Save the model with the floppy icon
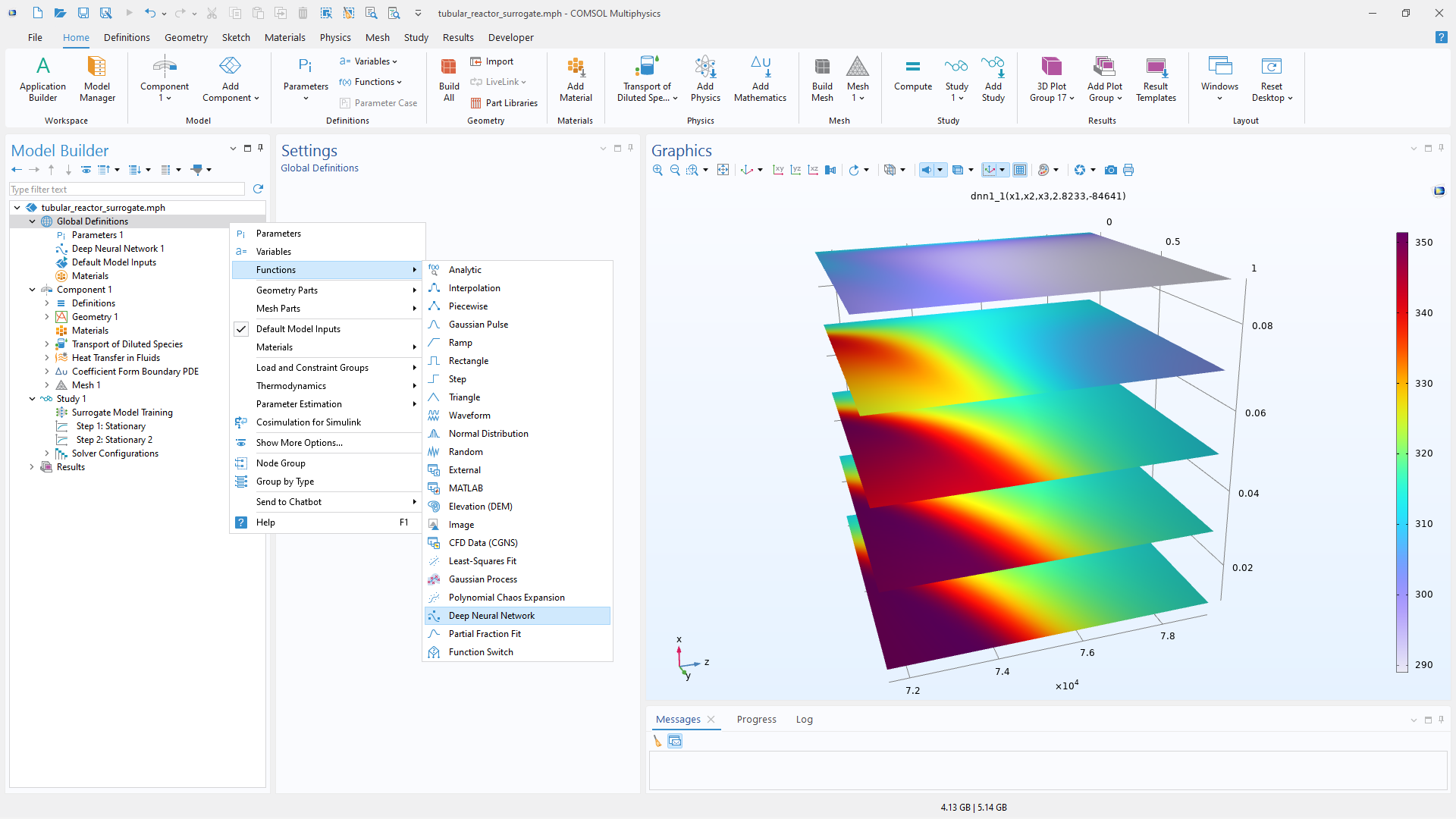The width and height of the screenshot is (1456, 819). 83,13
